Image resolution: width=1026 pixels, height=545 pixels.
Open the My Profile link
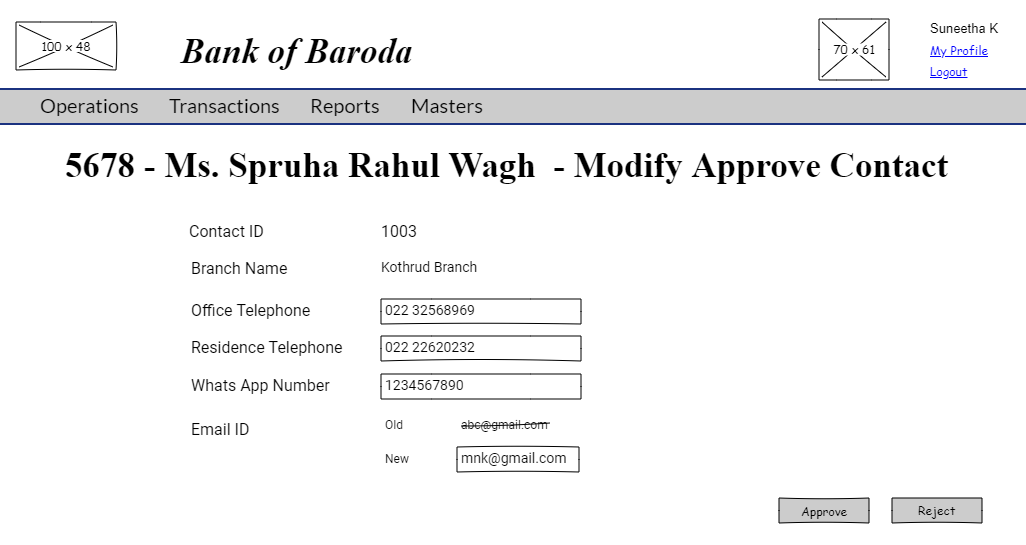click(x=958, y=51)
